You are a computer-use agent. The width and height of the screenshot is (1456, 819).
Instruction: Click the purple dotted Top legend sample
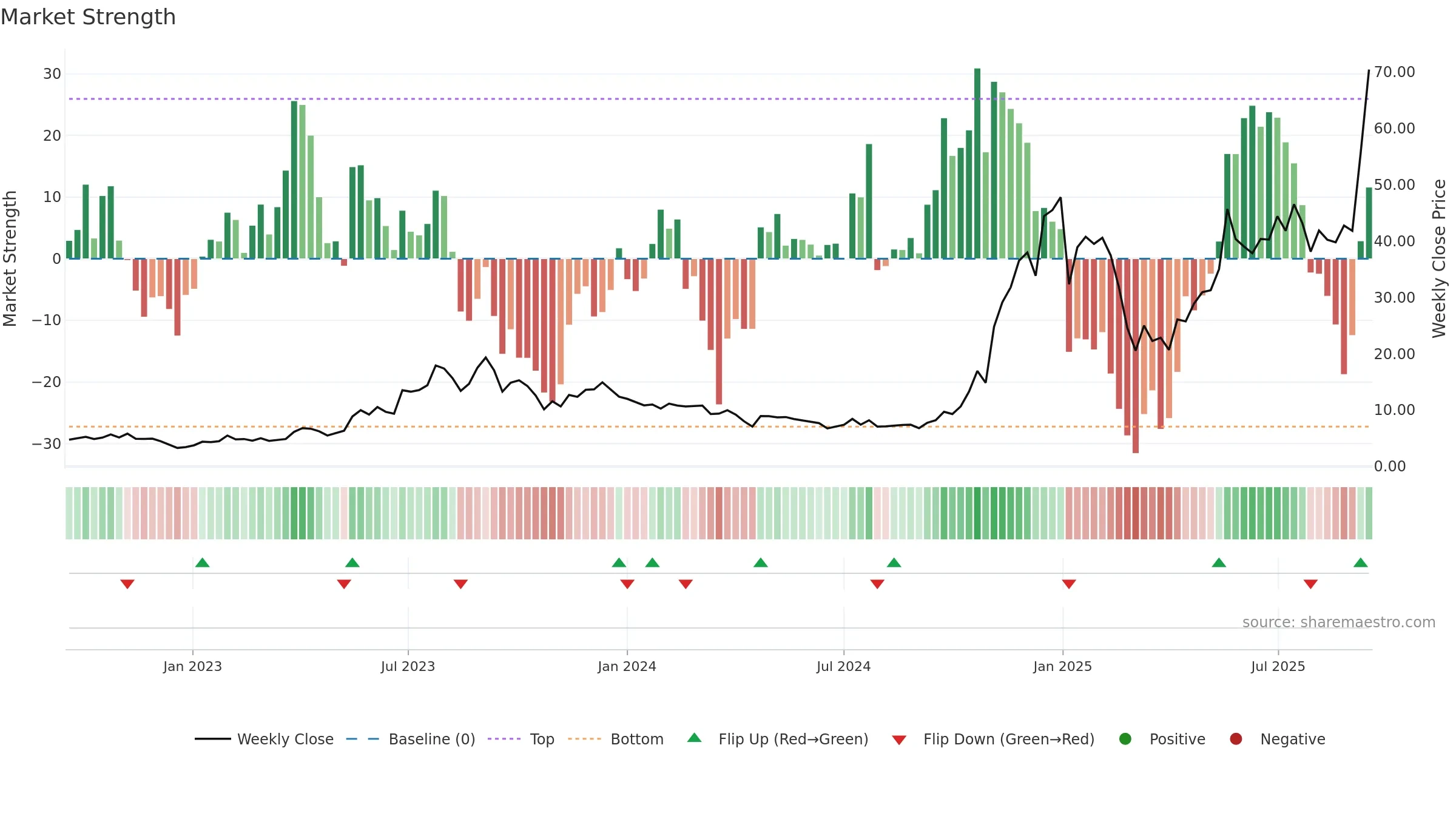tap(504, 739)
